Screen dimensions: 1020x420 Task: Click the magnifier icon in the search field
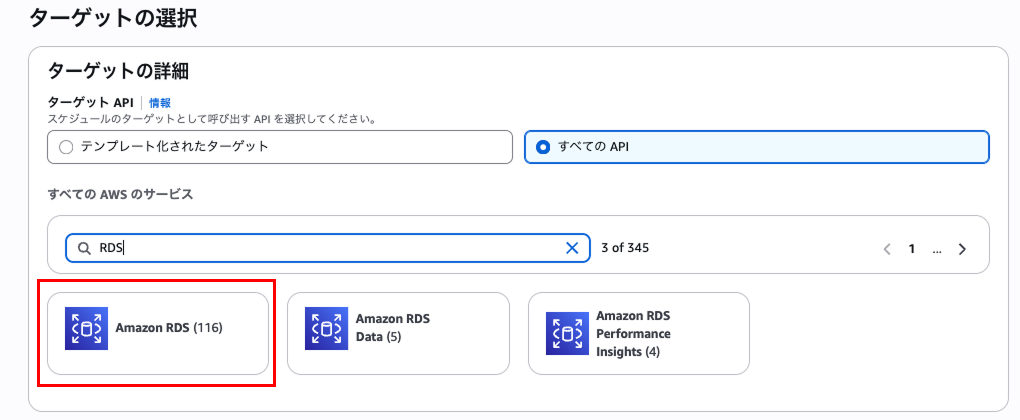pos(84,248)
